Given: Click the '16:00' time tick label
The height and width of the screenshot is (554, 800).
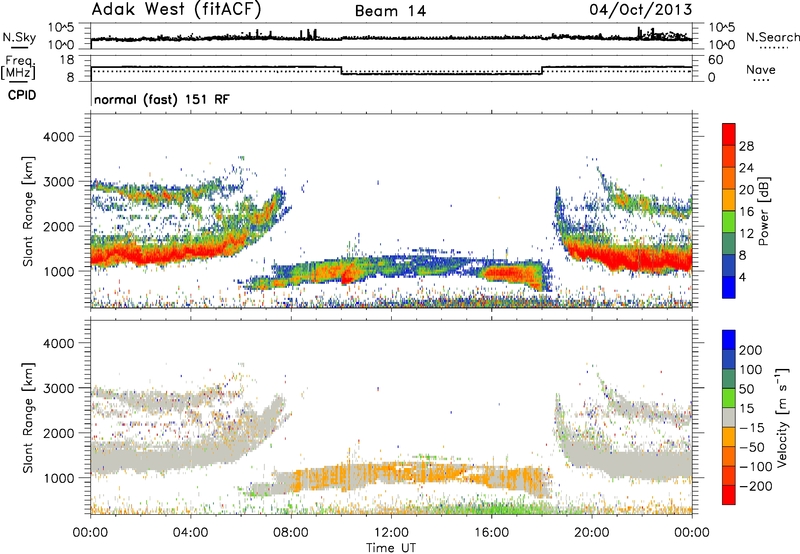Looking at the screenshot, I should coord(491,533).
